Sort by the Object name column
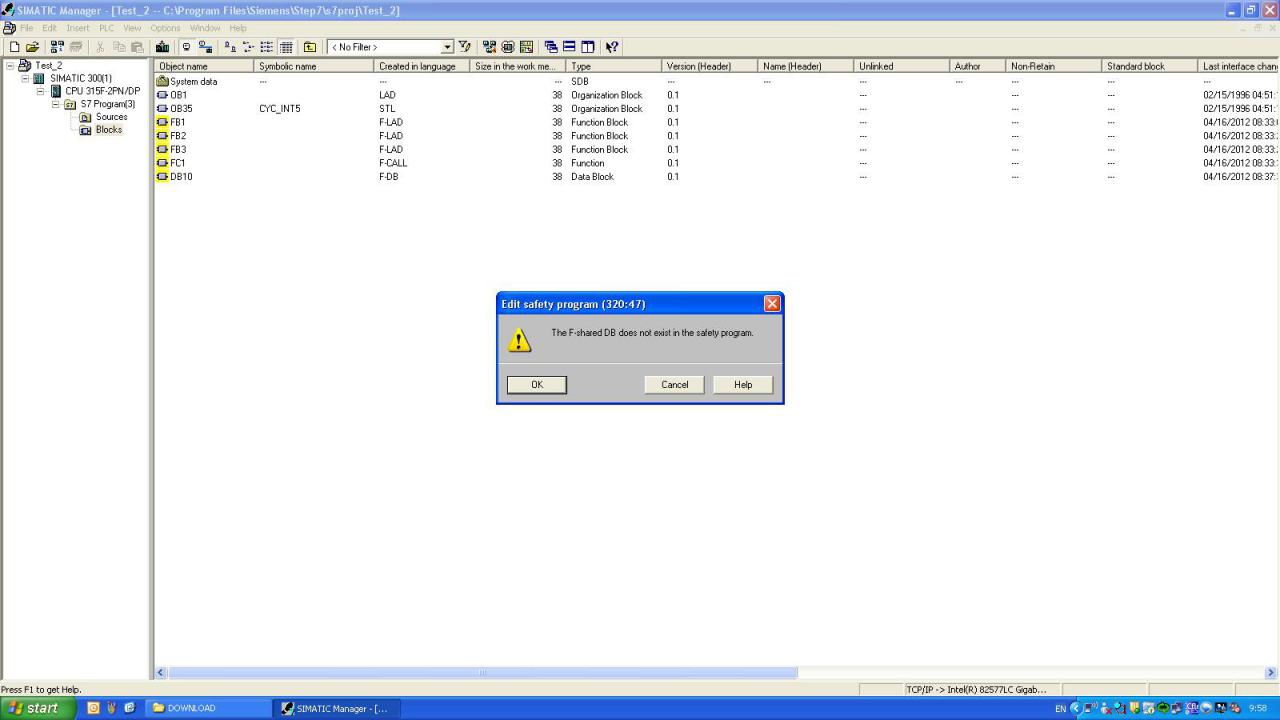1280x720 pixels. 204,66
